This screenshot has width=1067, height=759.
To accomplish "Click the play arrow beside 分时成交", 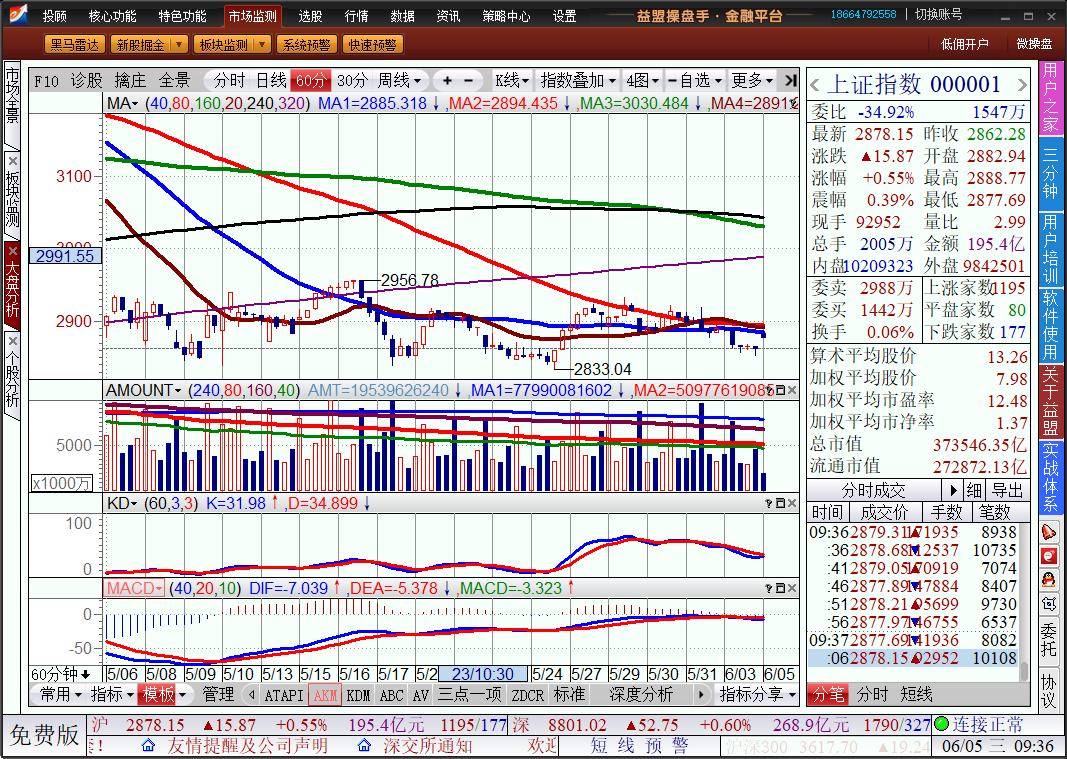I will point(953,490).
